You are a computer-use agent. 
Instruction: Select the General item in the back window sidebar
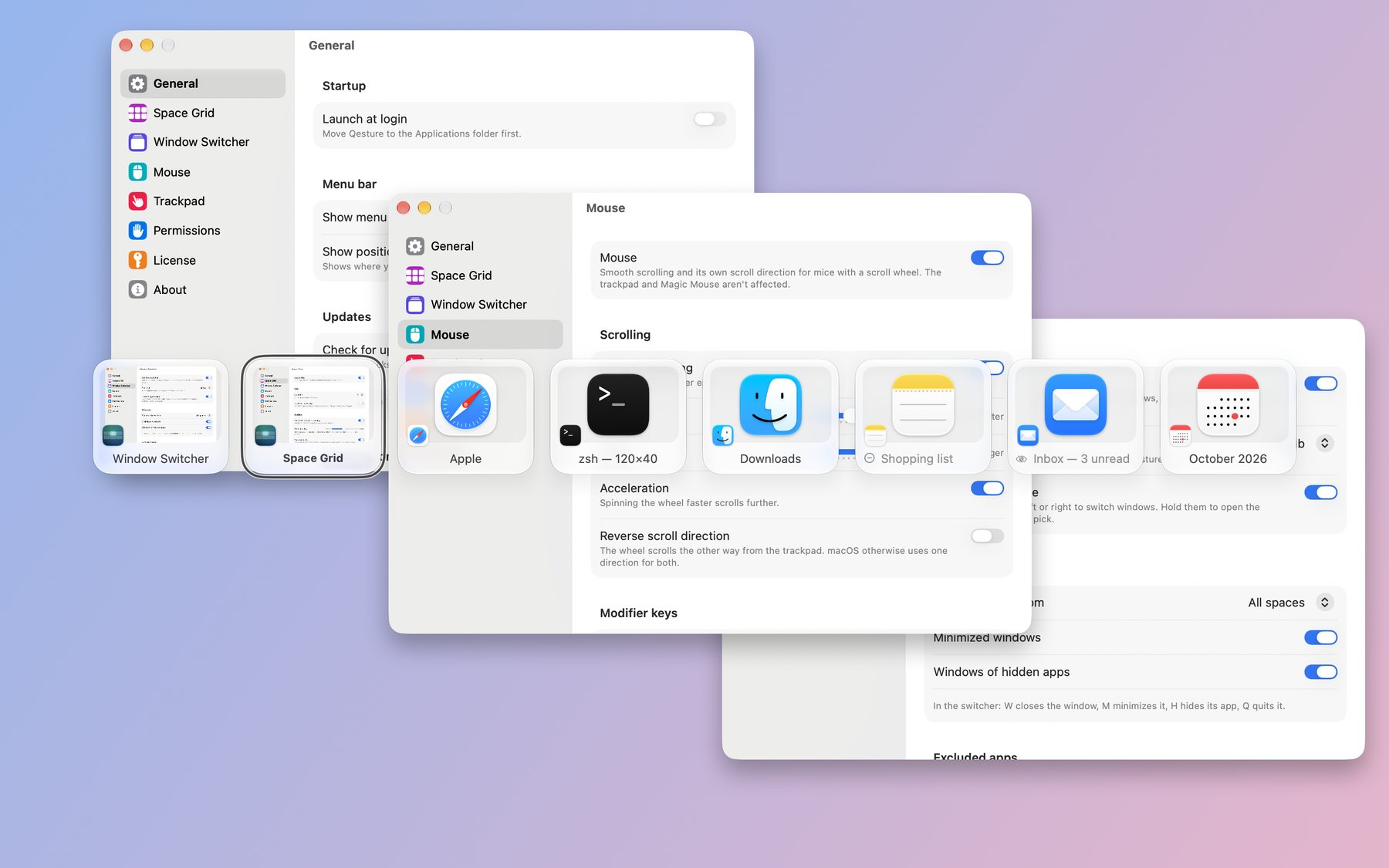202,83
